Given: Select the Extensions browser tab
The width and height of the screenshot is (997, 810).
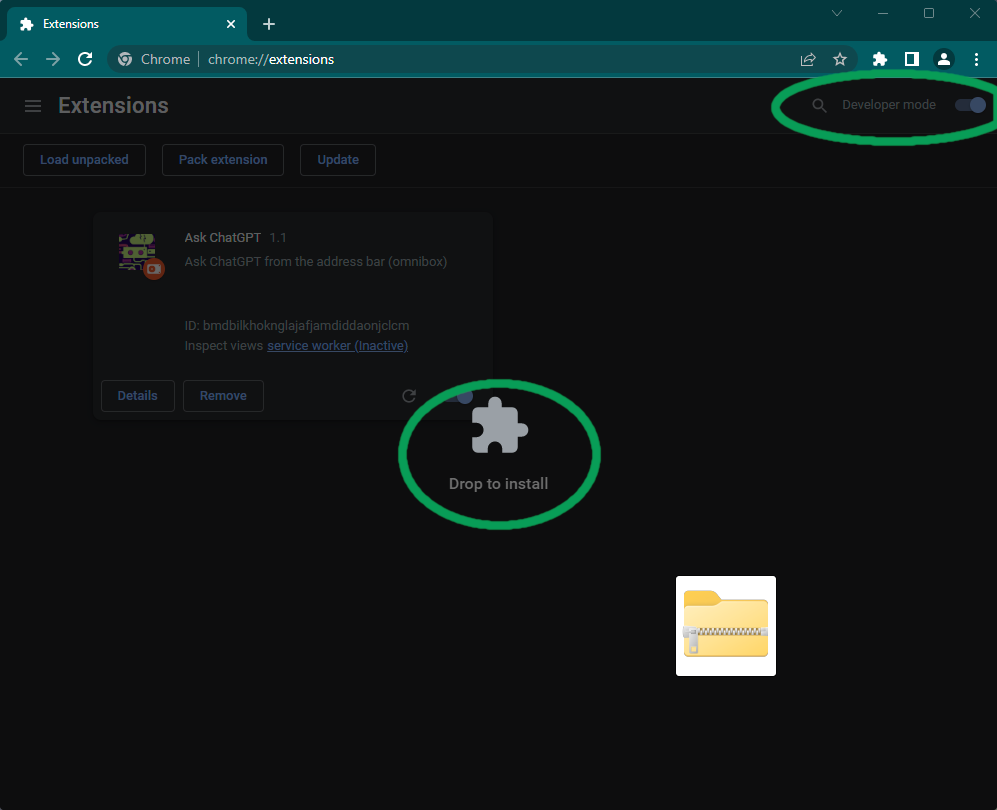Looking at the screenshot, I should (127, 24).
